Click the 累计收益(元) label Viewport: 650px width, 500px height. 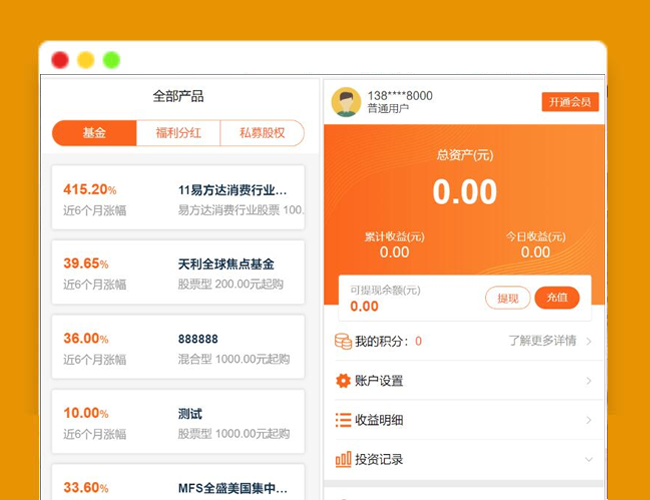[x=394, y=237]
